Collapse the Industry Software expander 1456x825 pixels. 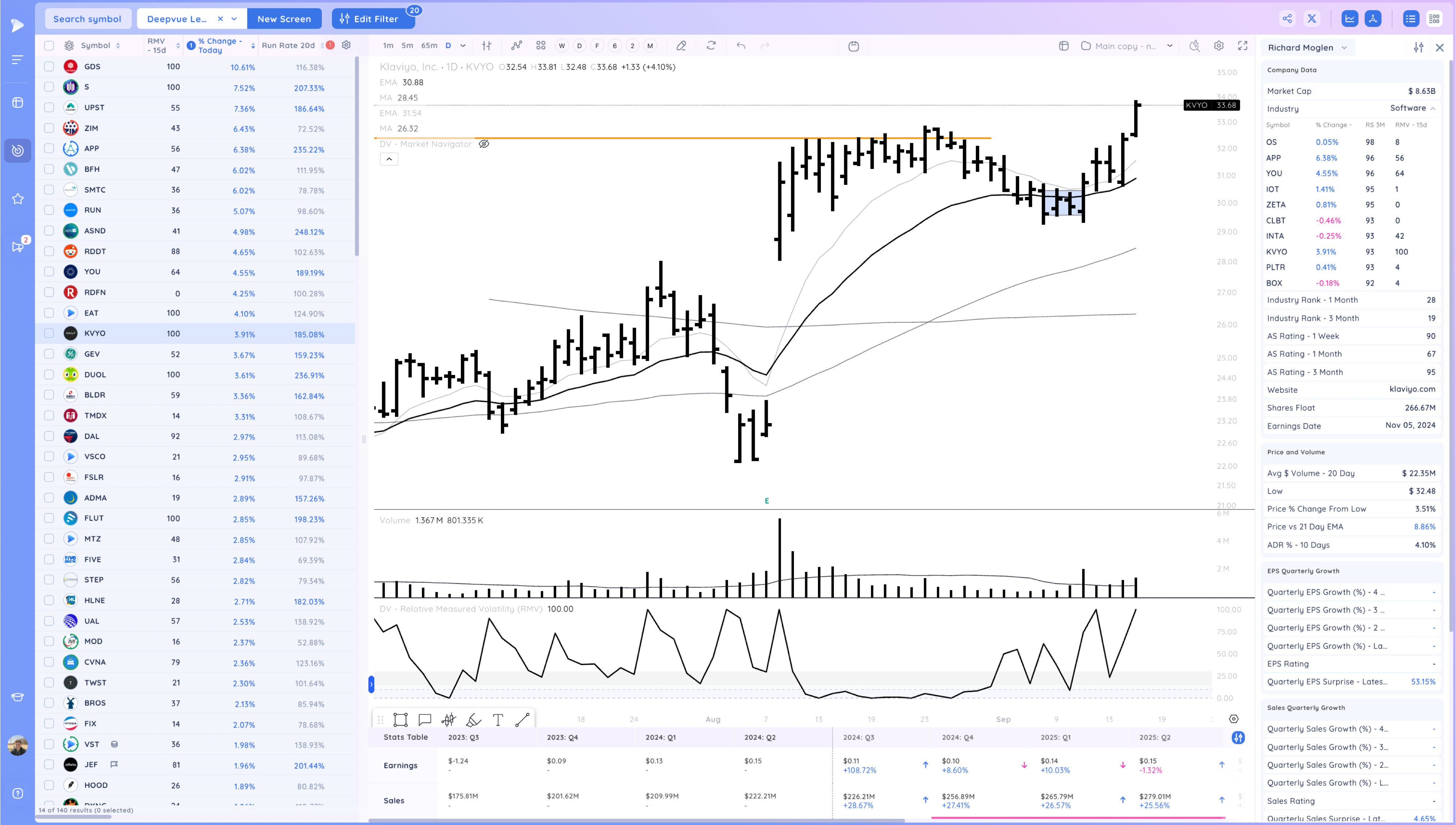(1433, 108)
